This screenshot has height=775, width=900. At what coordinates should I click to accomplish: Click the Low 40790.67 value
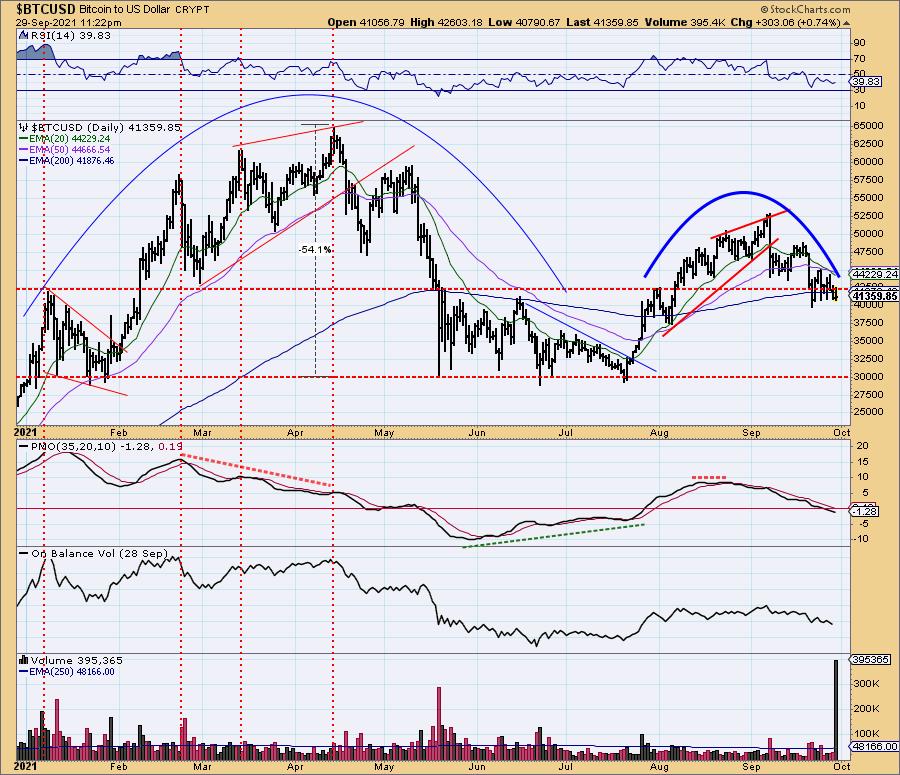click(x=524, y=22)
